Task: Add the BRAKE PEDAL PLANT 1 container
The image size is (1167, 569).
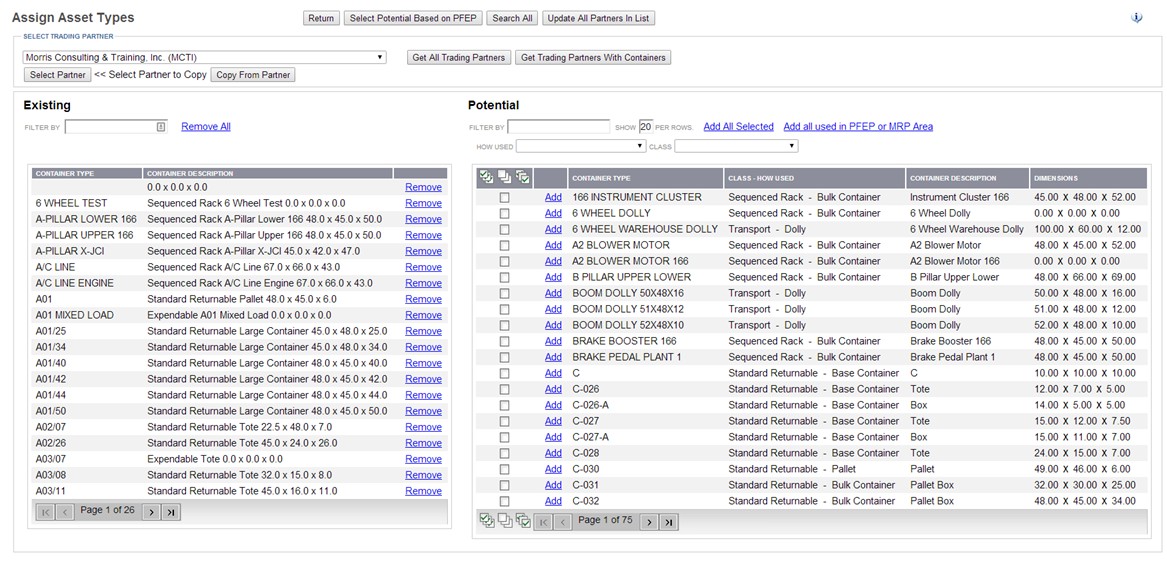Action: 553,357
